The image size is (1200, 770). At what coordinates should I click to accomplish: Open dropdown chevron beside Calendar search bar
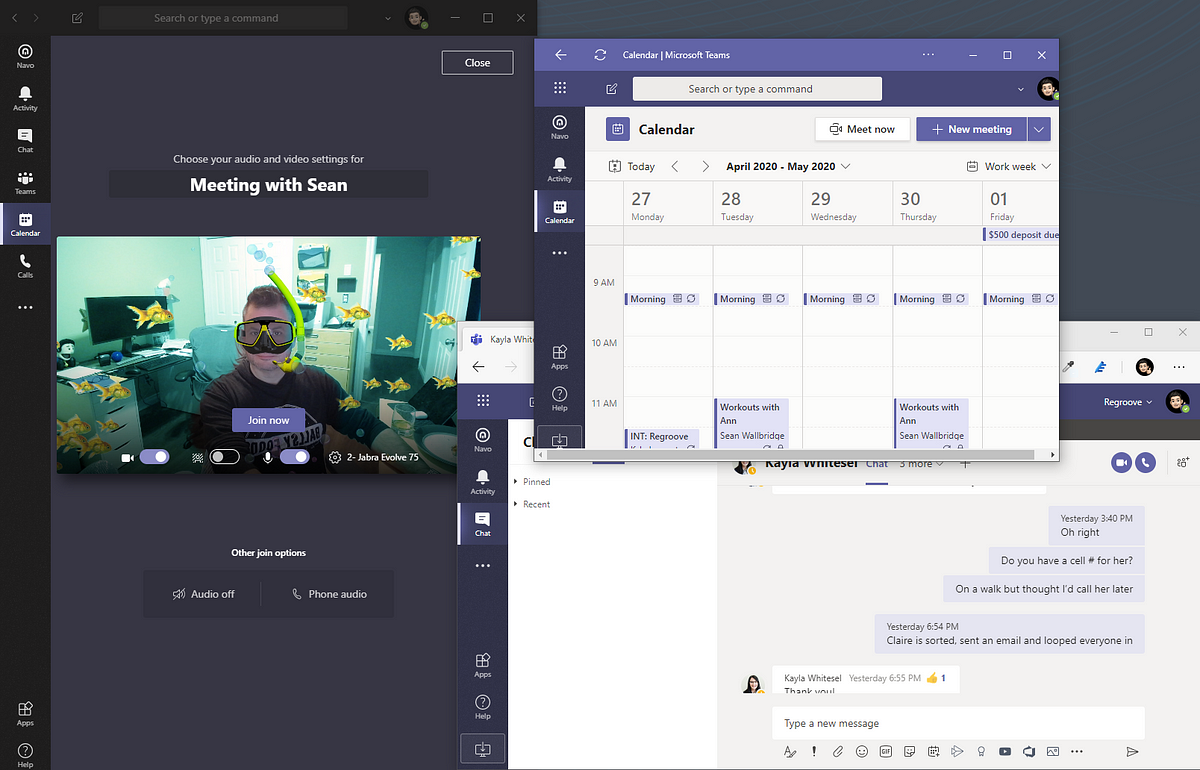tap(1021, 89)
